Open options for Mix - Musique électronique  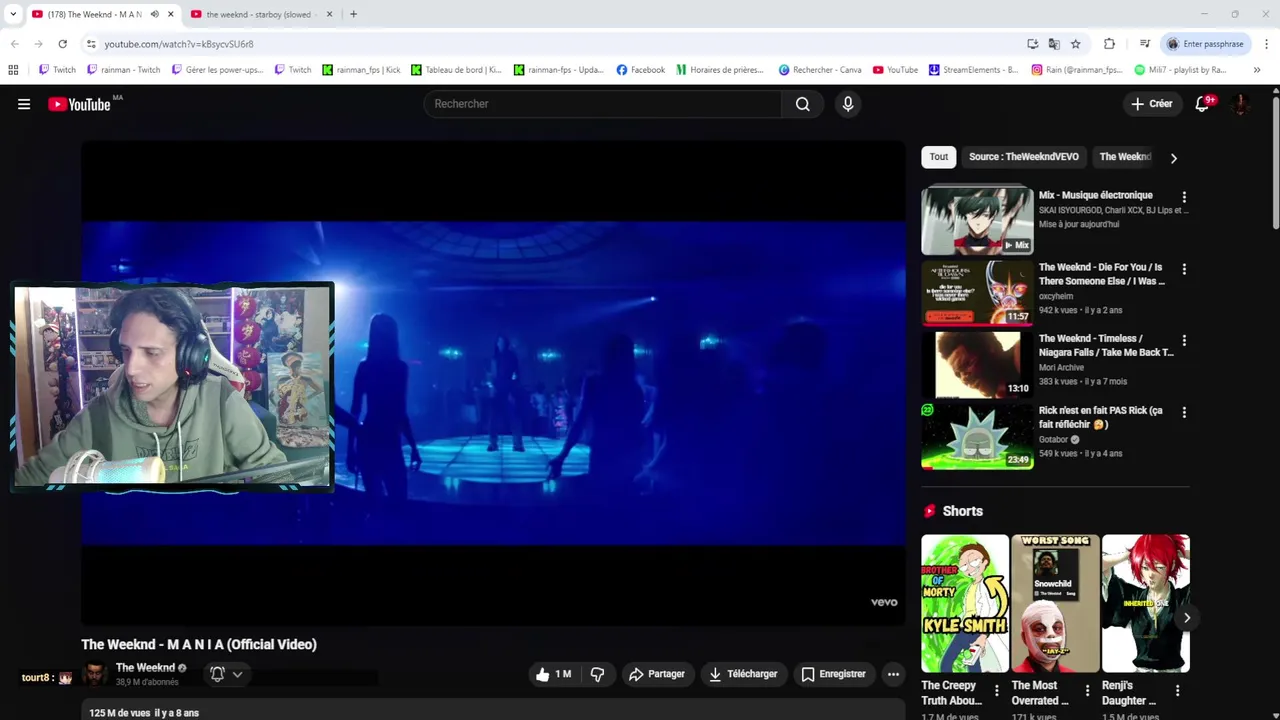[x=1184, y=197]
